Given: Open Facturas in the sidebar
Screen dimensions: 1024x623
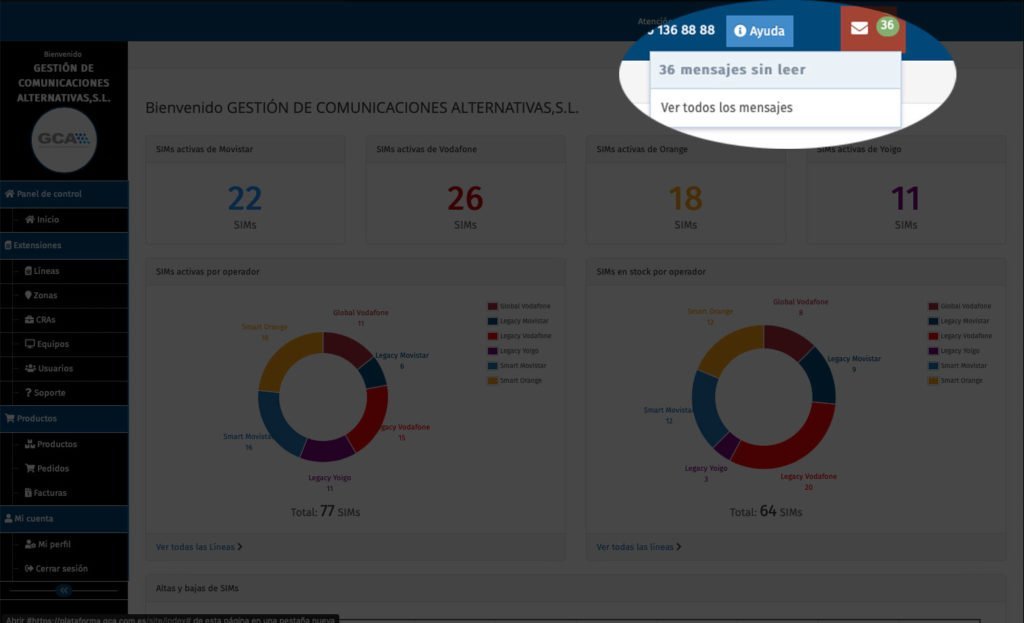Looking at the screenshot, I should coord(45,492).
